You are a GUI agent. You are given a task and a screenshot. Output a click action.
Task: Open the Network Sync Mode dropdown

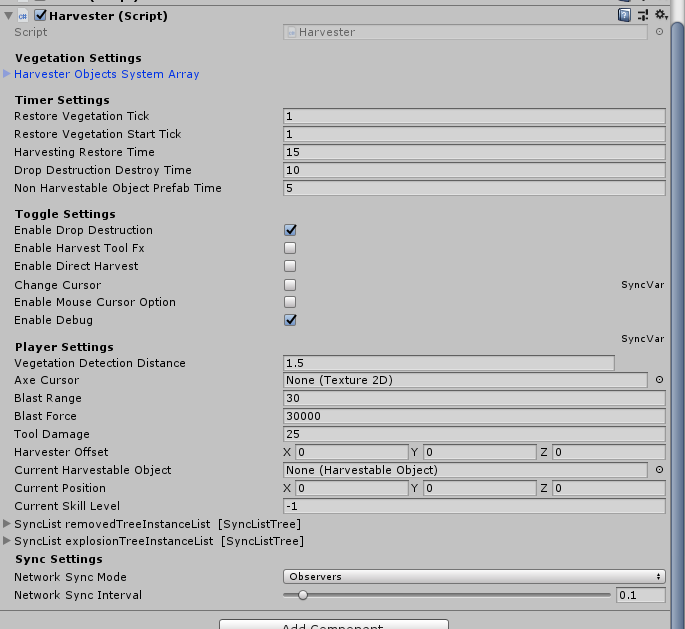474,577
